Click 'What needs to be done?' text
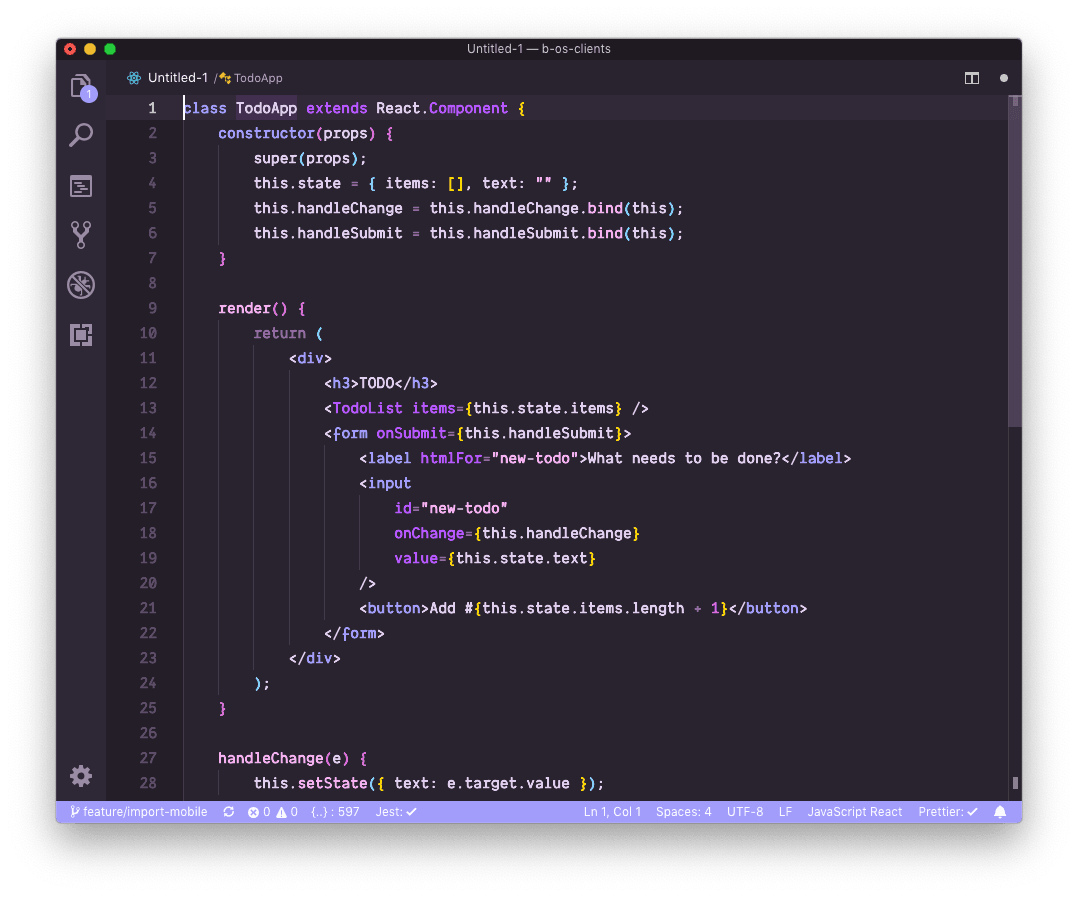The width and height of the screenshot is (1078, 897). pyautogui.click(x=684, y=458)
